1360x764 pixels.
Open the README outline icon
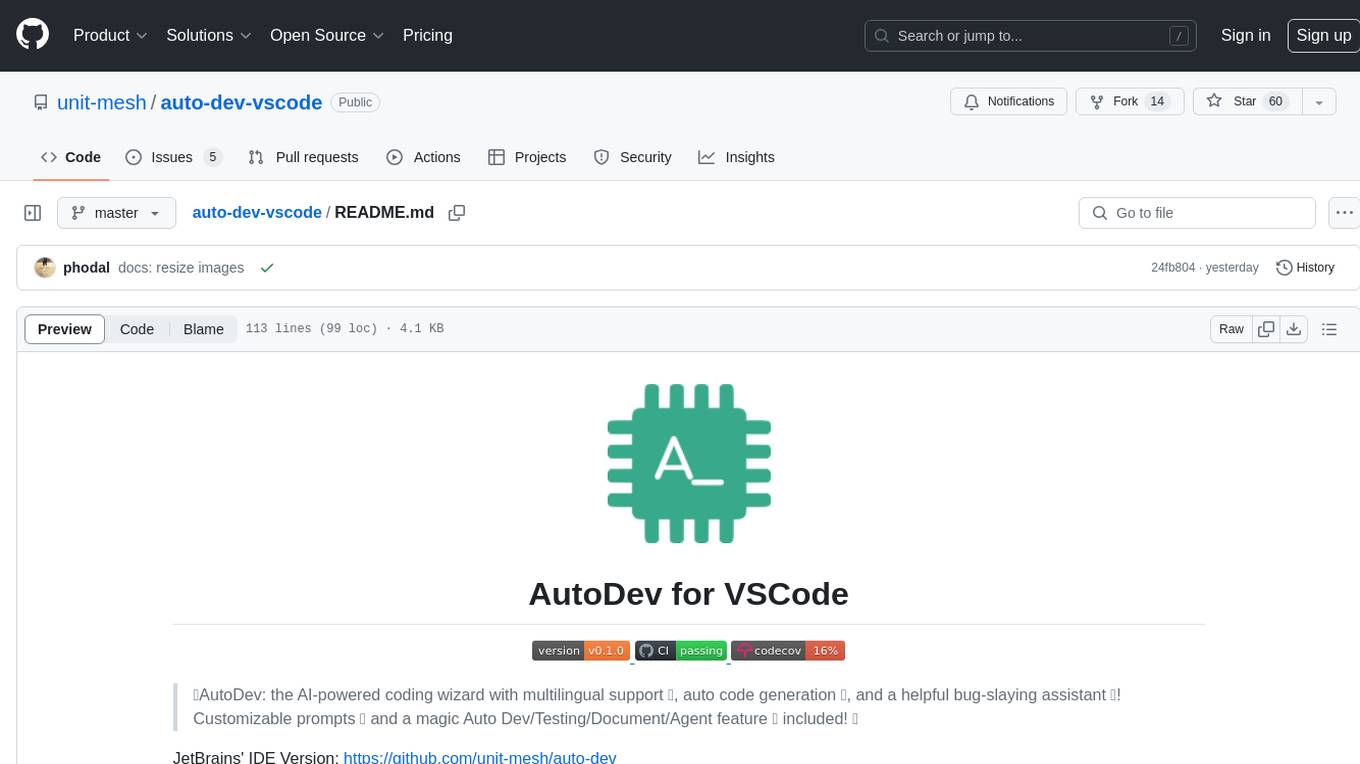(x=1329, y=329)
